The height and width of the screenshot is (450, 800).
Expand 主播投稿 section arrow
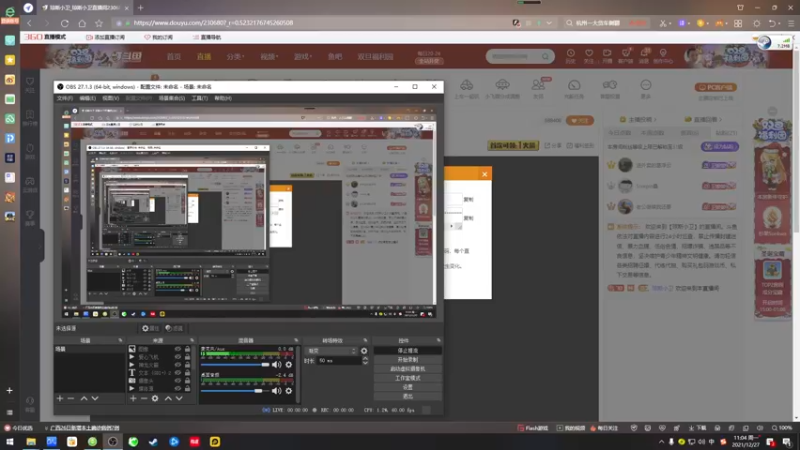tap(655, 119)
